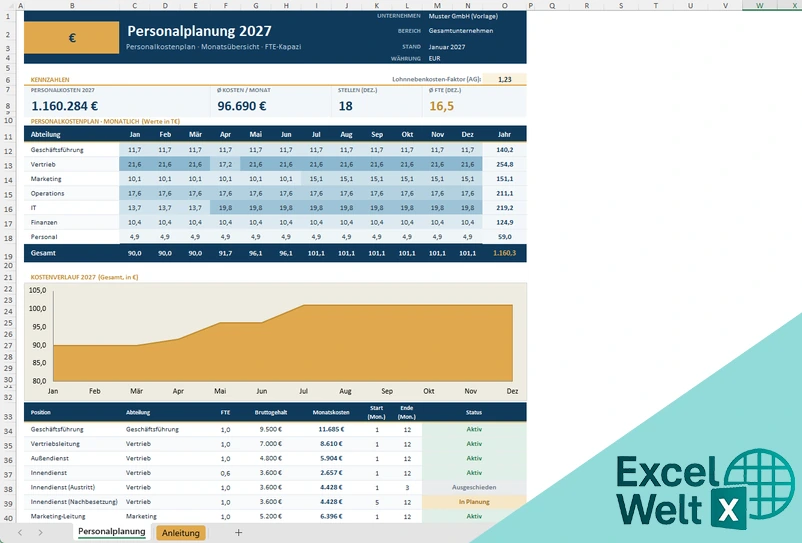Click the Finanzen row label
802x543 pixels.
point(44,222)
